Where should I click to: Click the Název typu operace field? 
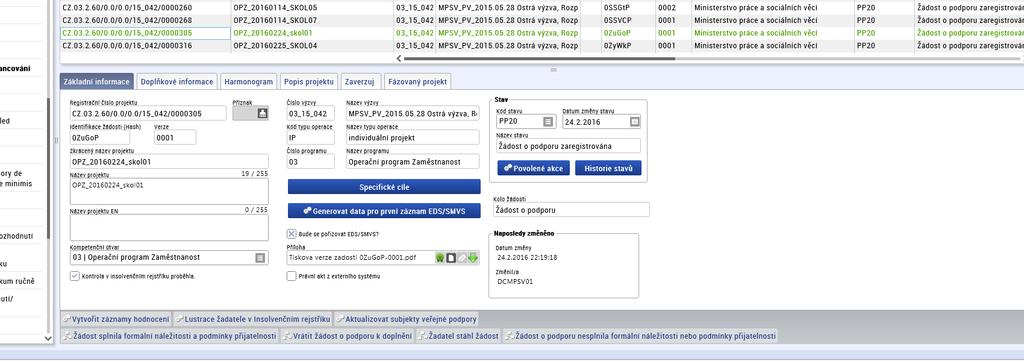pyautogui.click(x=413, y=138)
